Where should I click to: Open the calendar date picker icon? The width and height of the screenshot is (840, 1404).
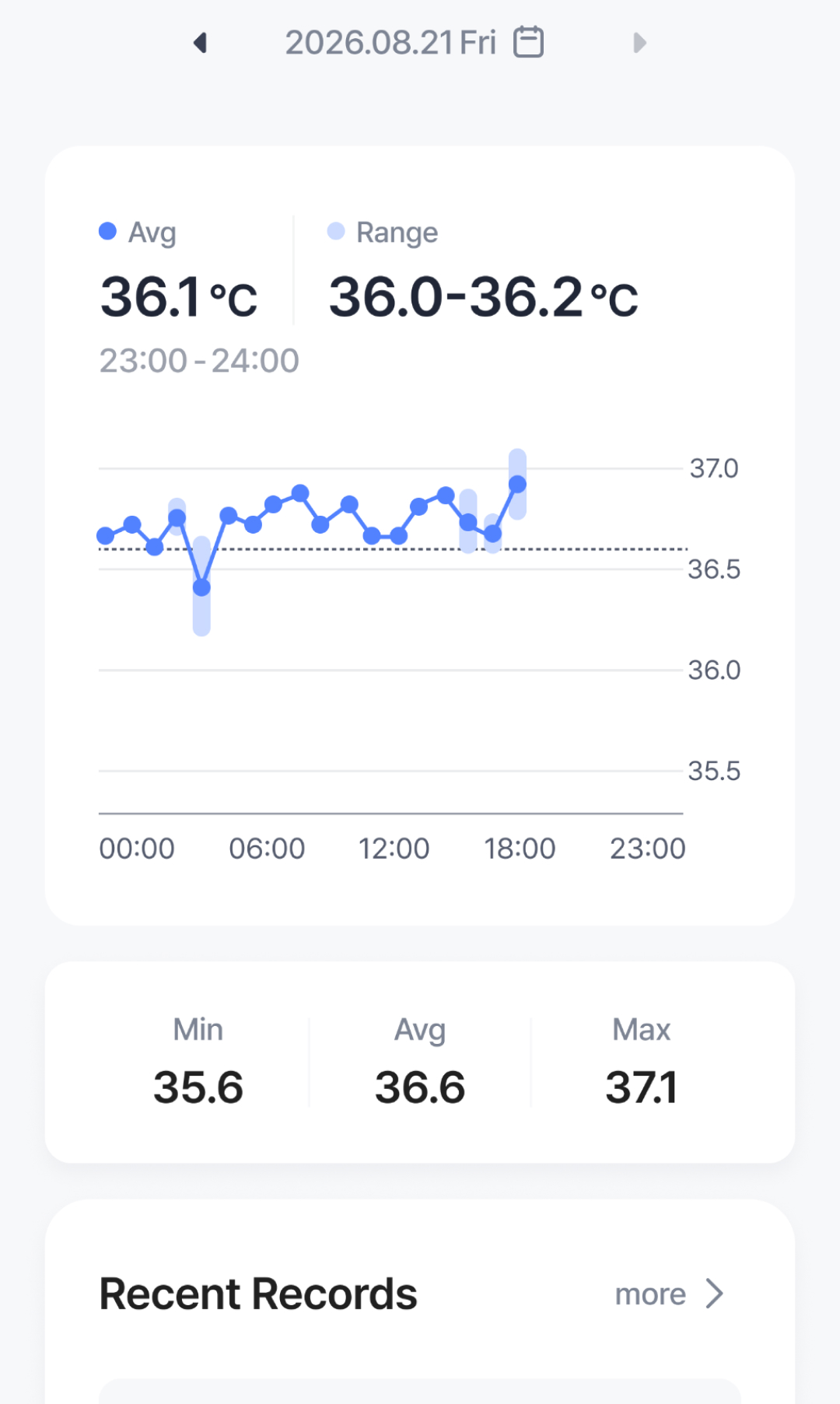(529, 42)
